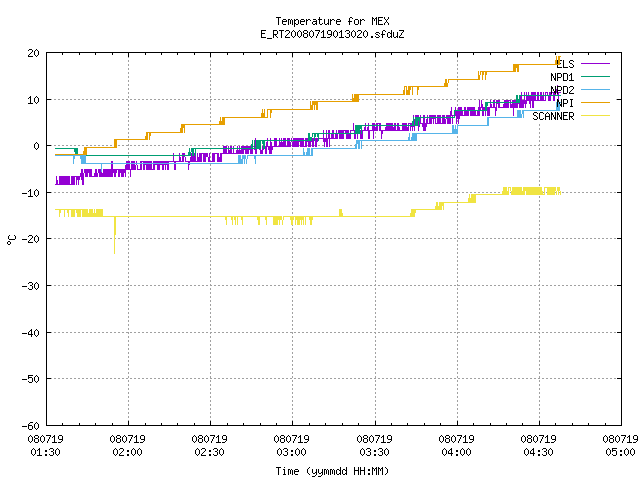The height and width of the screenshot is (480, 640).
Task: Click the SCANNER legend label
Action: point(553,116)
